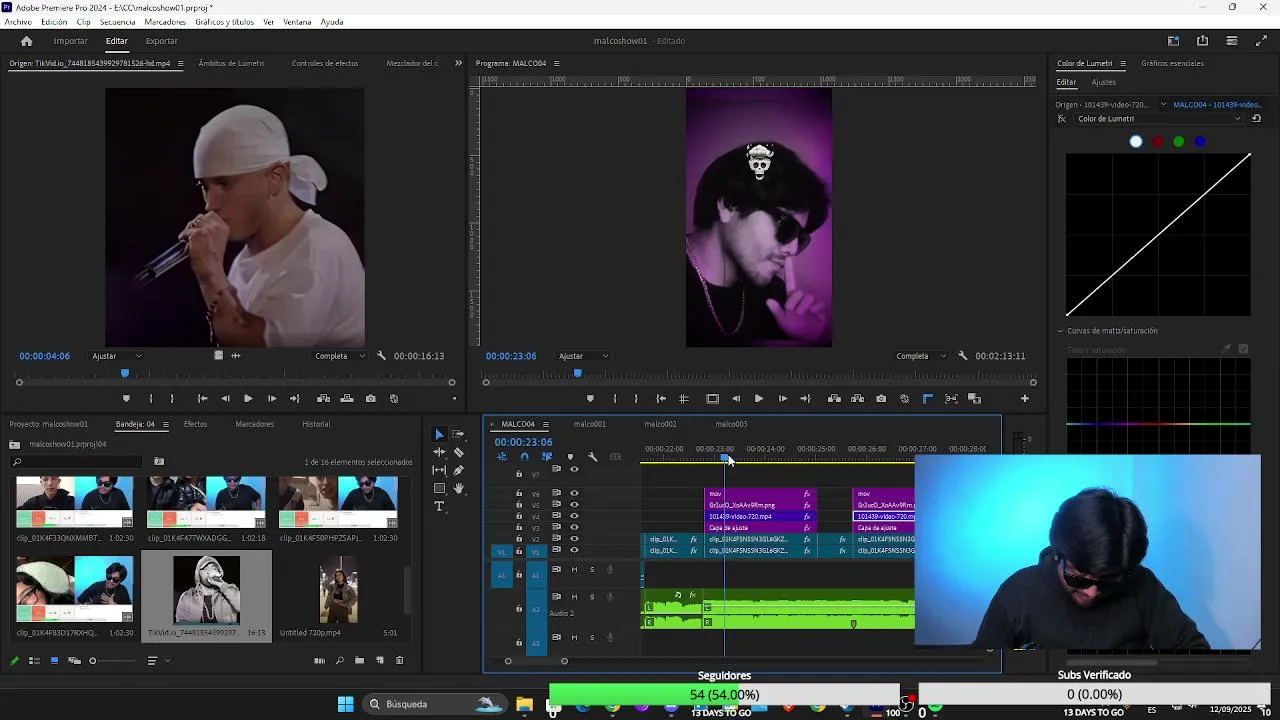Open Ajustes tab in Lumetri panel
Image resolution: width=1280 pixels, height=720 pixels.
[1103, 82]
